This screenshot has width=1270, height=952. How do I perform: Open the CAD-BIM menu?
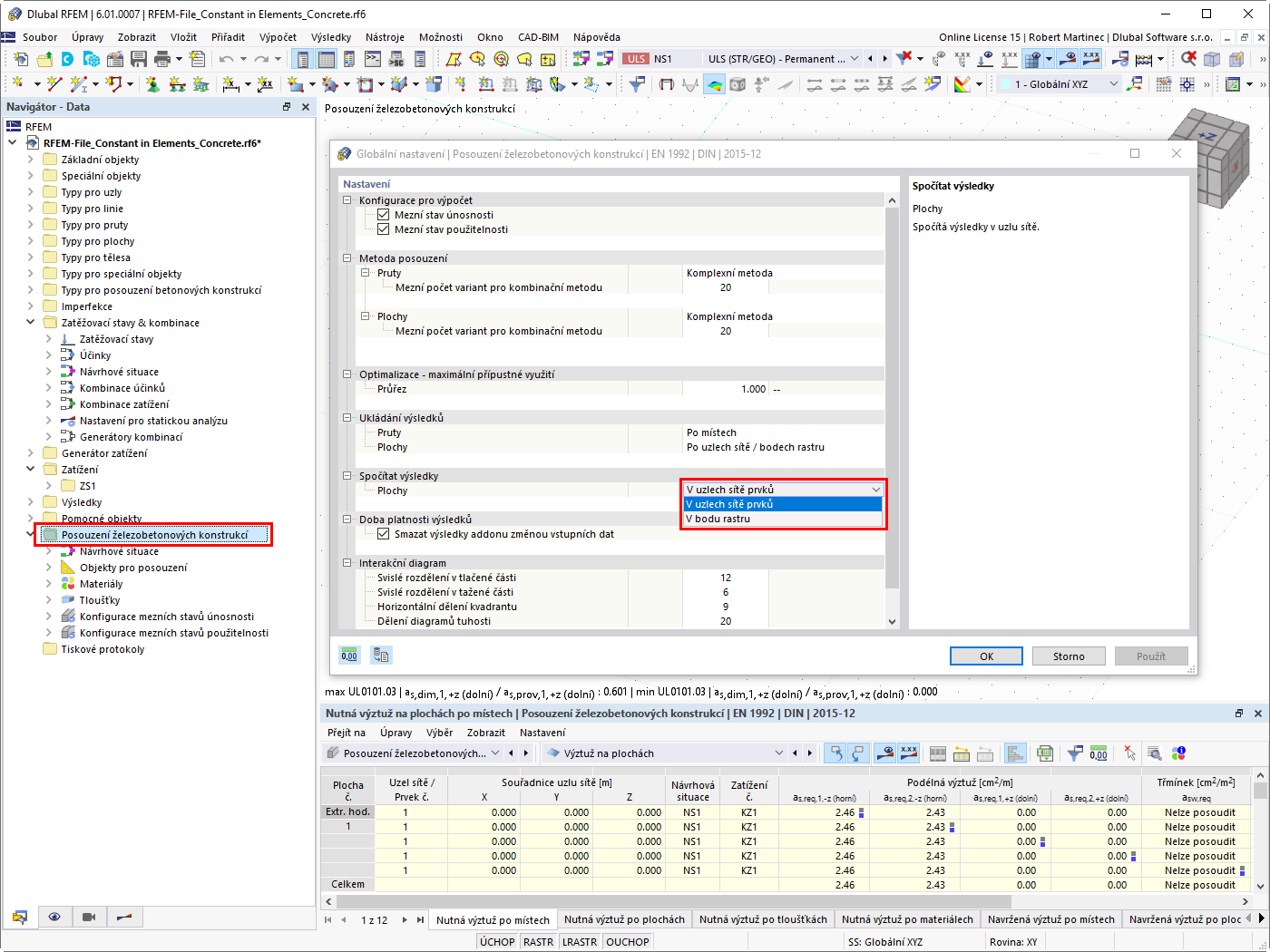[538, 37]
